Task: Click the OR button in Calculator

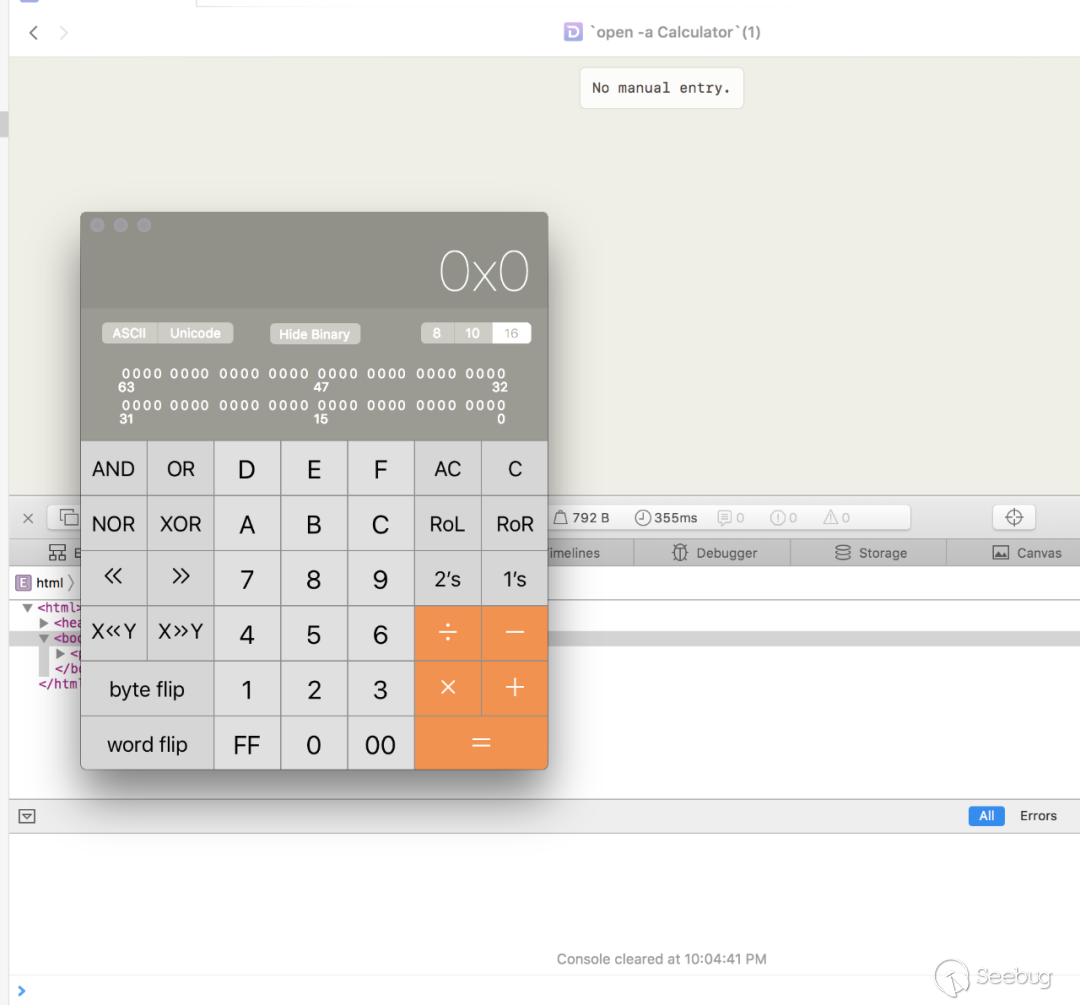Action: [180, 469]
